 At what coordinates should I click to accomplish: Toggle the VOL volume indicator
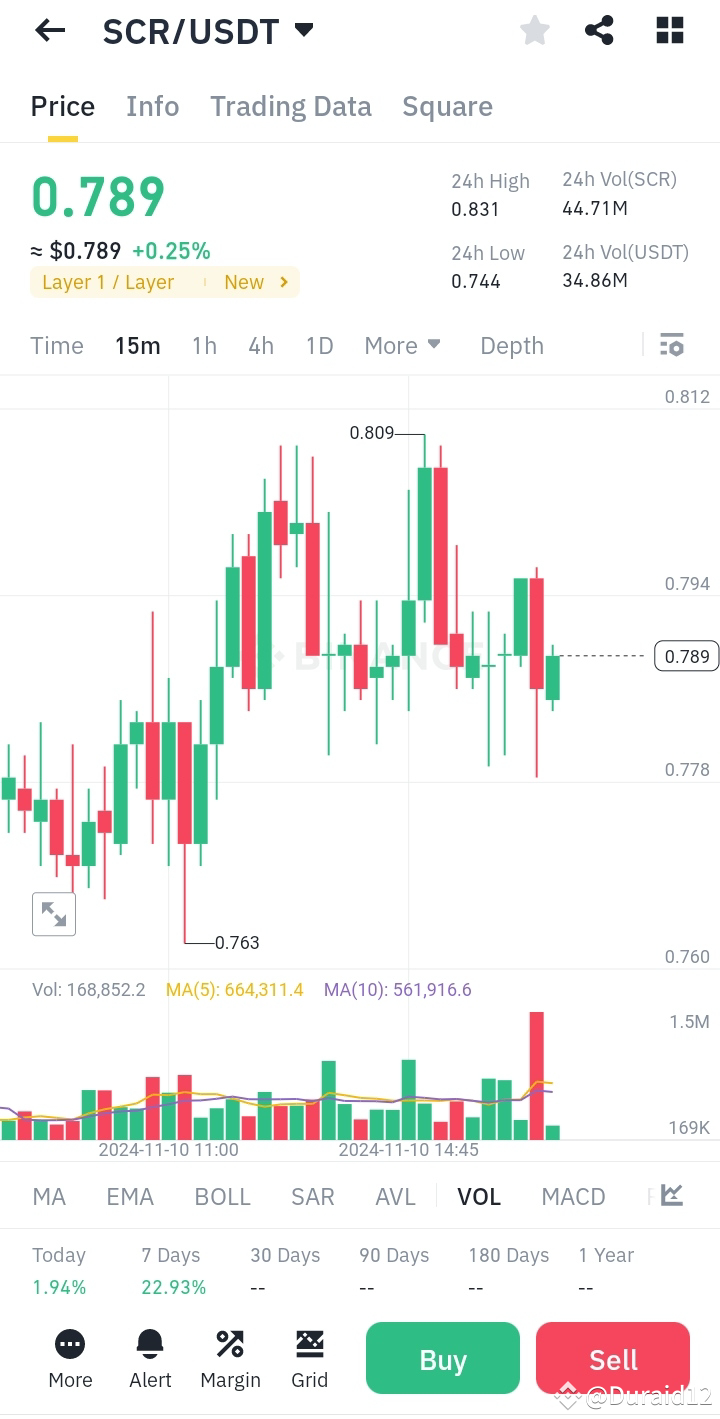479,1196
